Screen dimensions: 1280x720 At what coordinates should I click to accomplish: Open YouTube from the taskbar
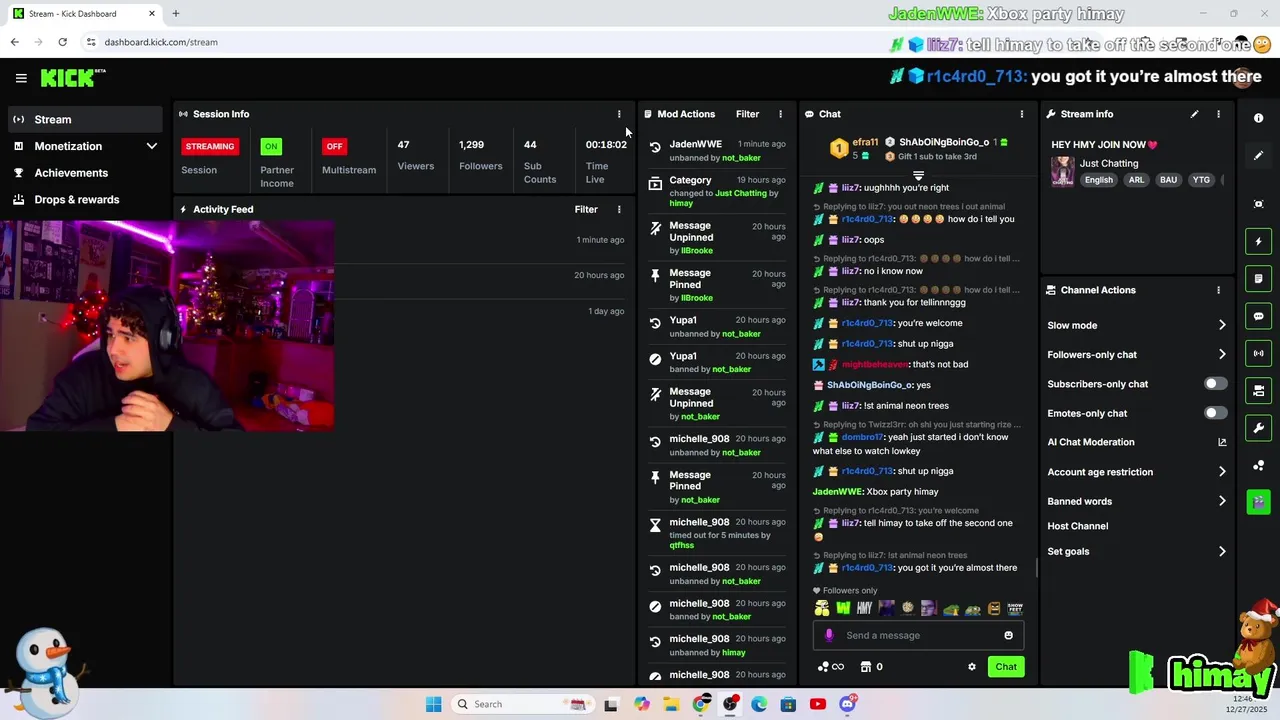point(818,704)
